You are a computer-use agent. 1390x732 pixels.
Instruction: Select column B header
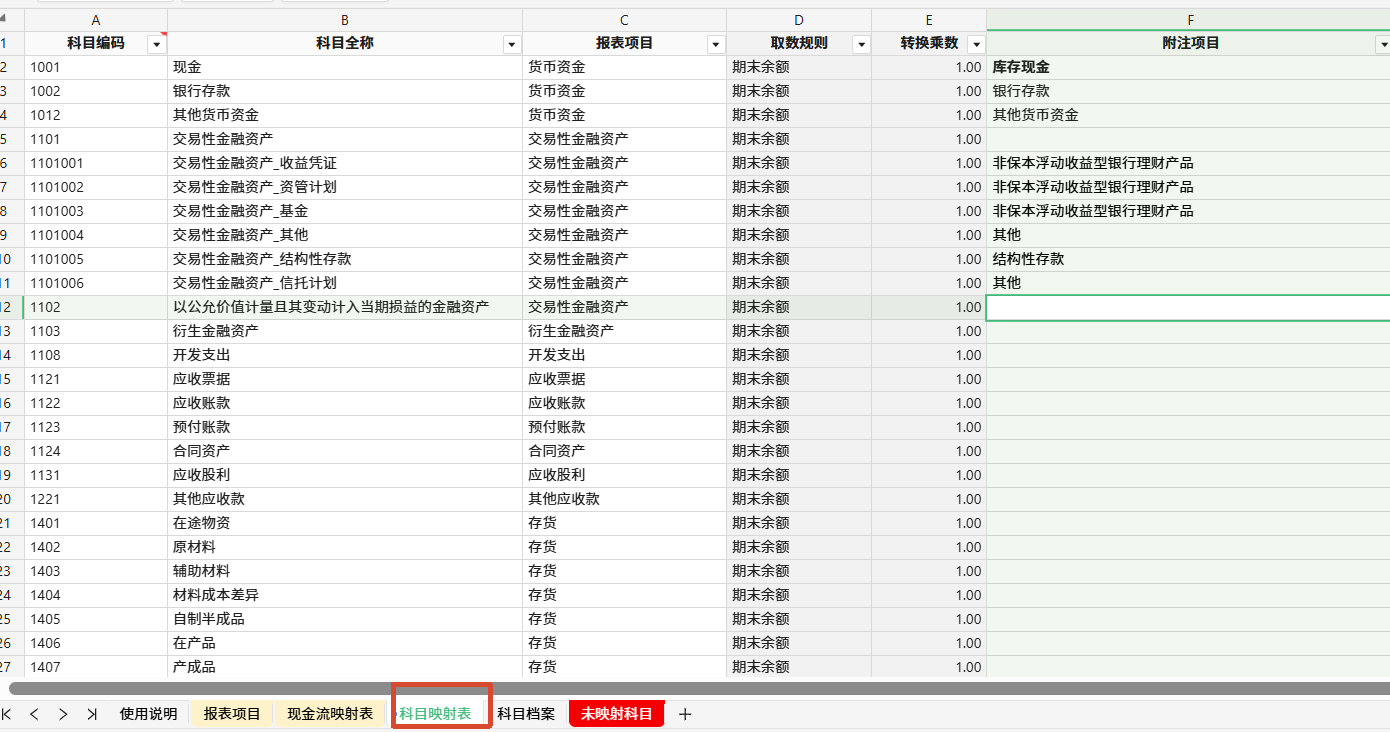[345, 20]
